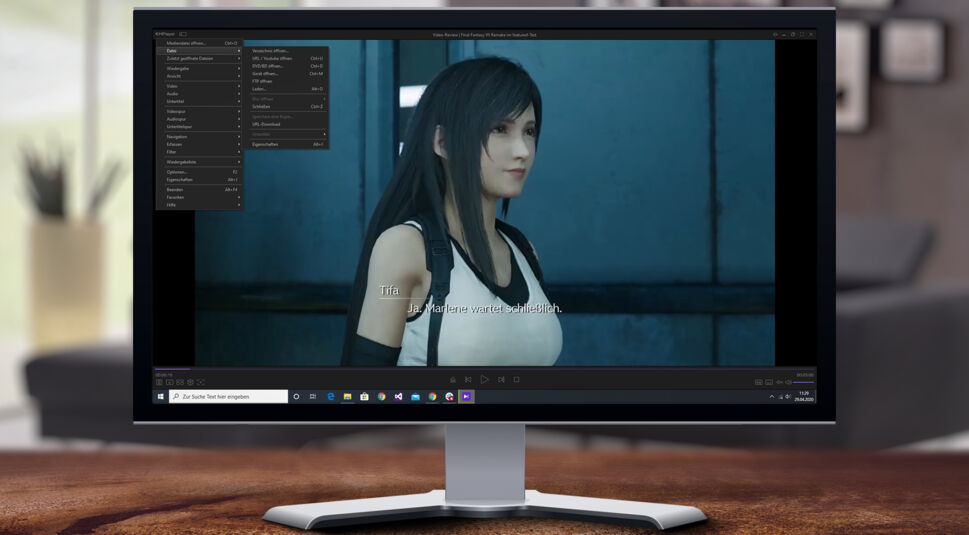Seek using the video progress bar

pyautogui.click(x=484, y=369)
